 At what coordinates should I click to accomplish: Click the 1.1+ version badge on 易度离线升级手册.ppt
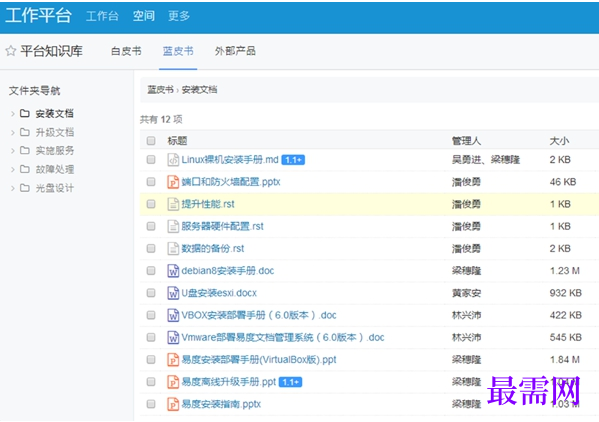pos(290,382)
